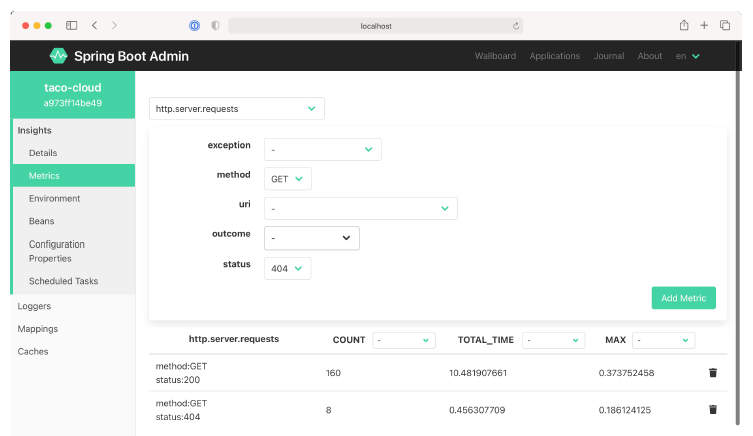Open the method dropdown showing GET
This screenshot has height=436, width=753.
288,179
